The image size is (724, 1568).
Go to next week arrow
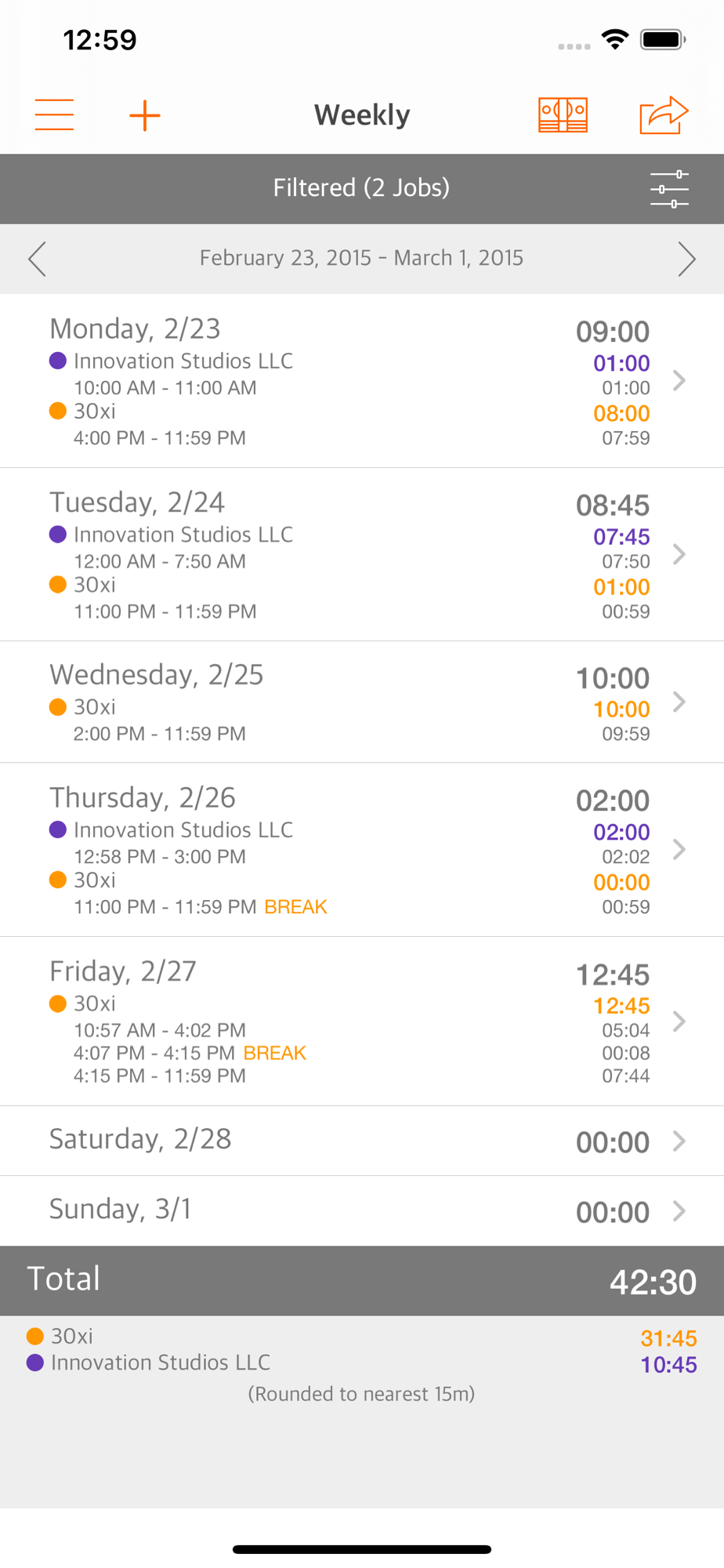click(x=686, y=259)
